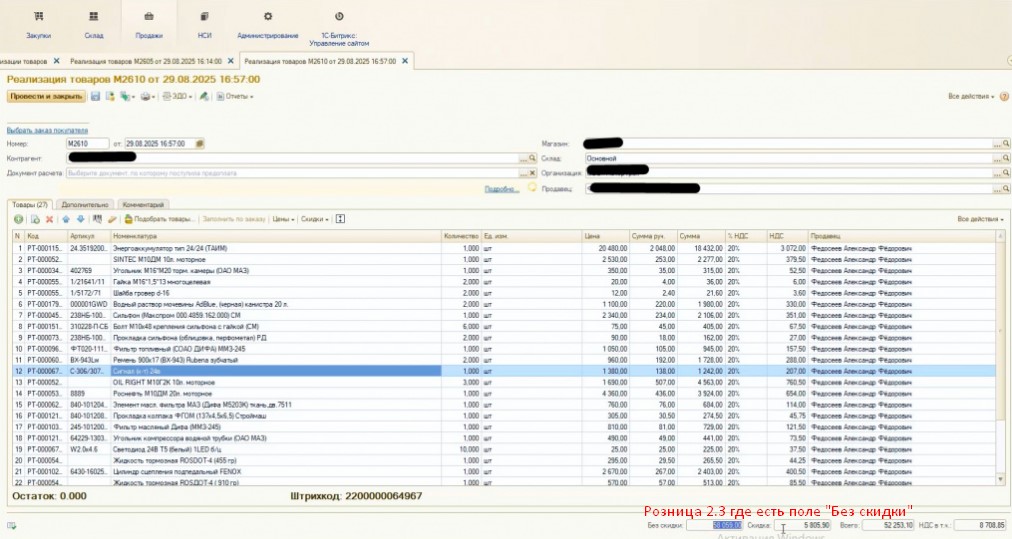Click the magnifier icon in the Продавец field

(x=1006, y=188)
